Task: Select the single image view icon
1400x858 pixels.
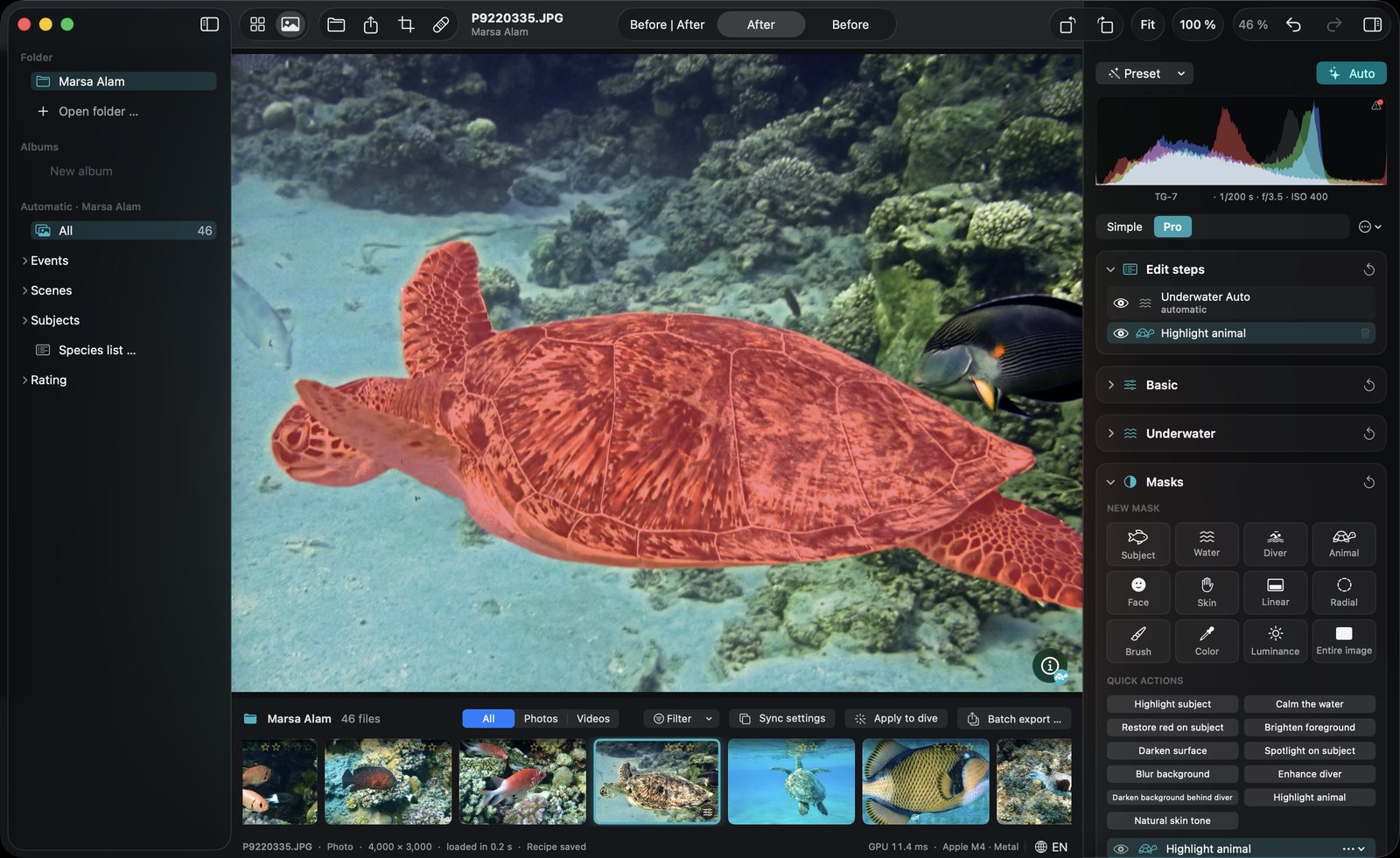Action: click(x=290, y=24)
